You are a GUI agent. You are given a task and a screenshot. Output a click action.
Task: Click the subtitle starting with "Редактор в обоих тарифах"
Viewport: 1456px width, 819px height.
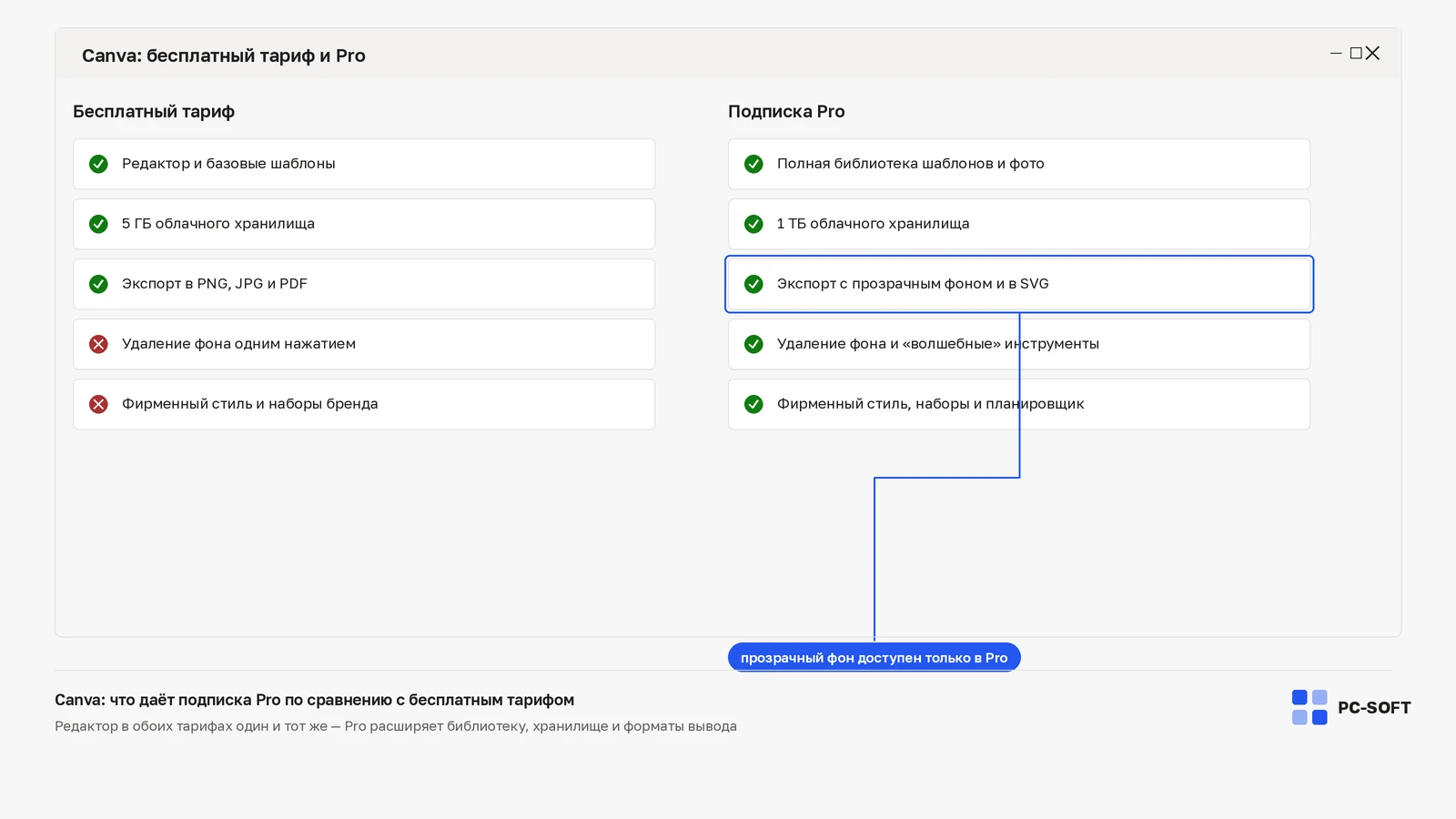tap(396, 726)
